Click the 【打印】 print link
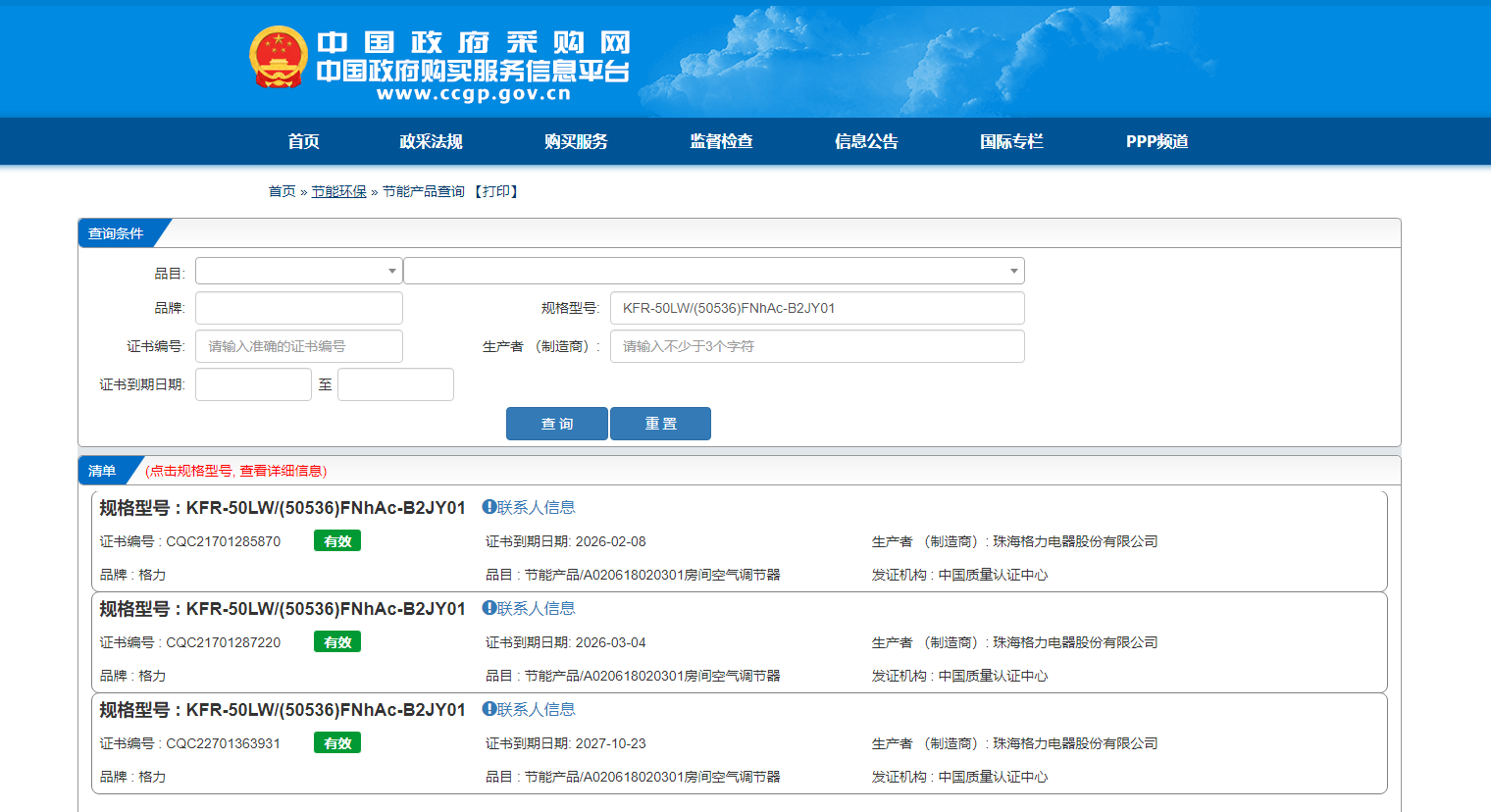Screen dimensions: 1491x812 point(495,191)
